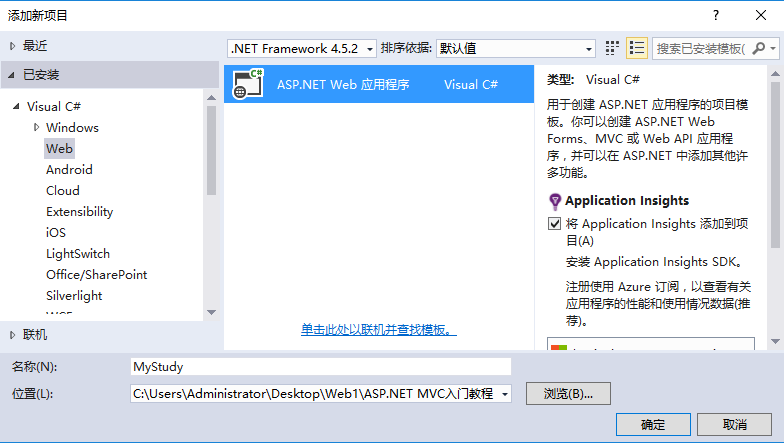Open the sort by 默认值 dropdown
The width and height of the screenshot is (784, 443).
pyautogui.click(x=516, y=48)
